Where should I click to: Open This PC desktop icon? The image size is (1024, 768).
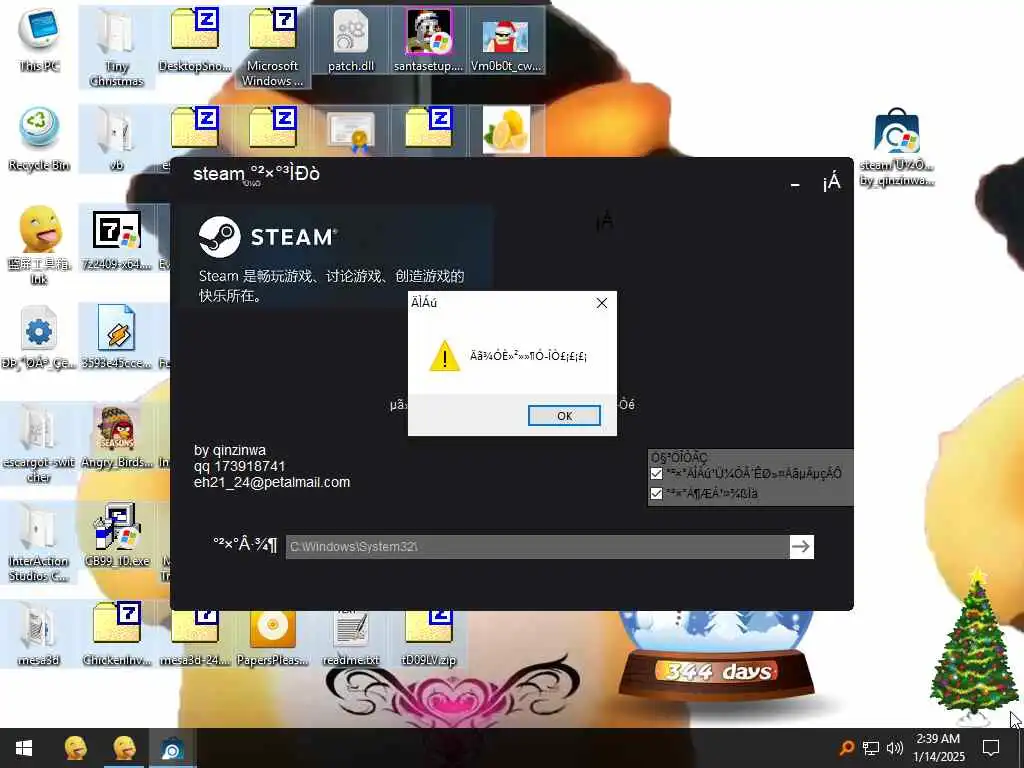pos(39,39)
